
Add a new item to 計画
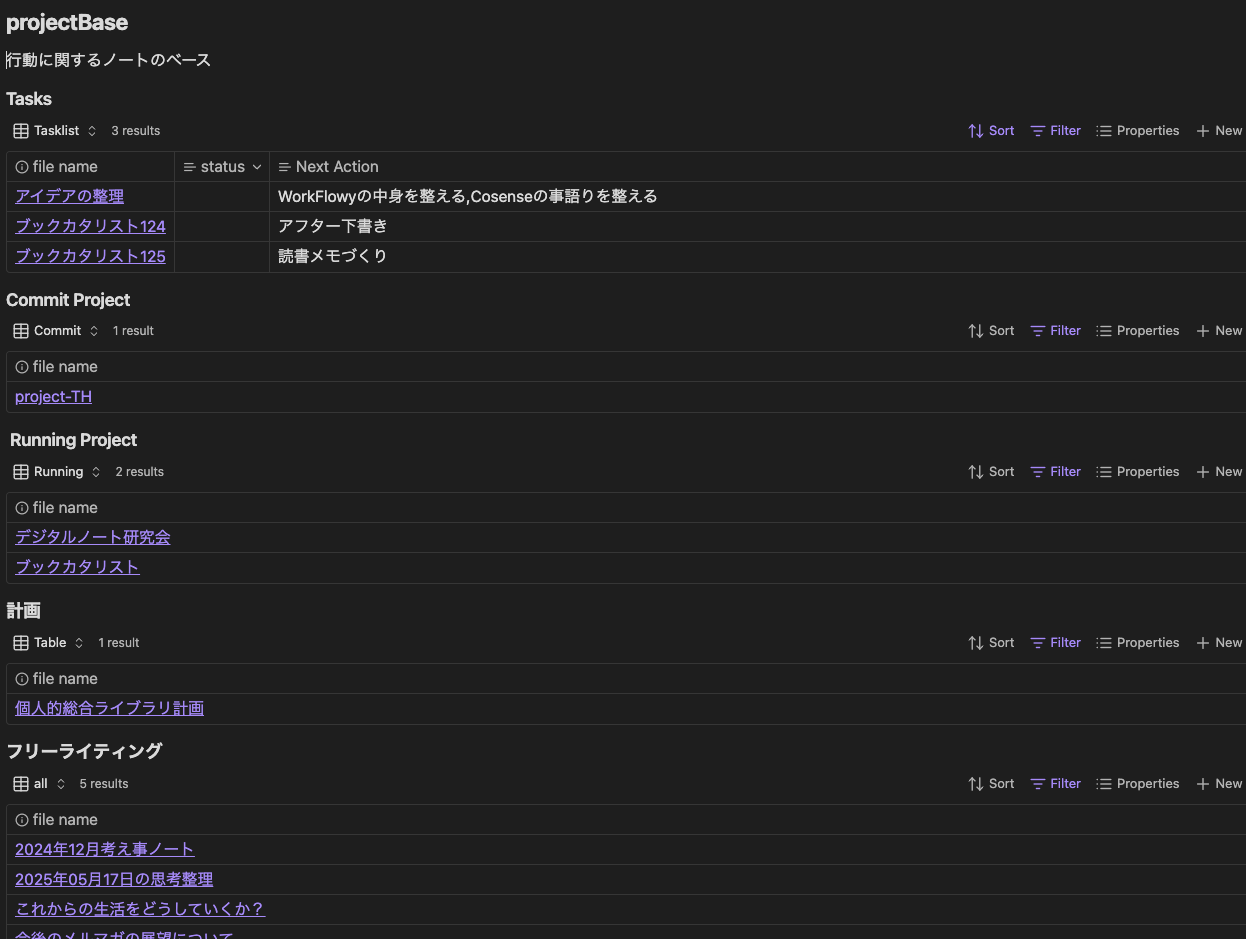1219,643
